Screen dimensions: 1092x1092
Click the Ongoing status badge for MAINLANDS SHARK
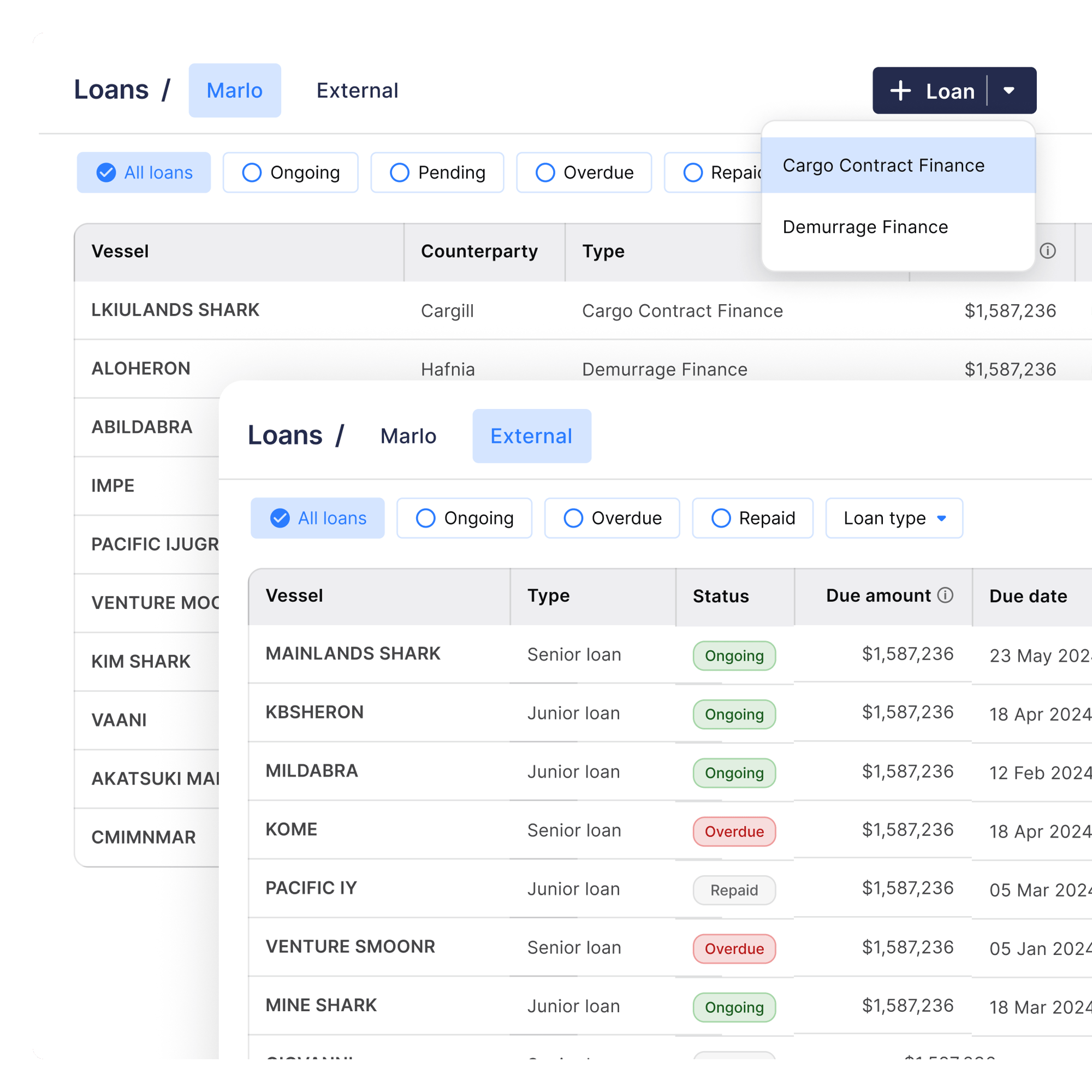click(734, 656)
